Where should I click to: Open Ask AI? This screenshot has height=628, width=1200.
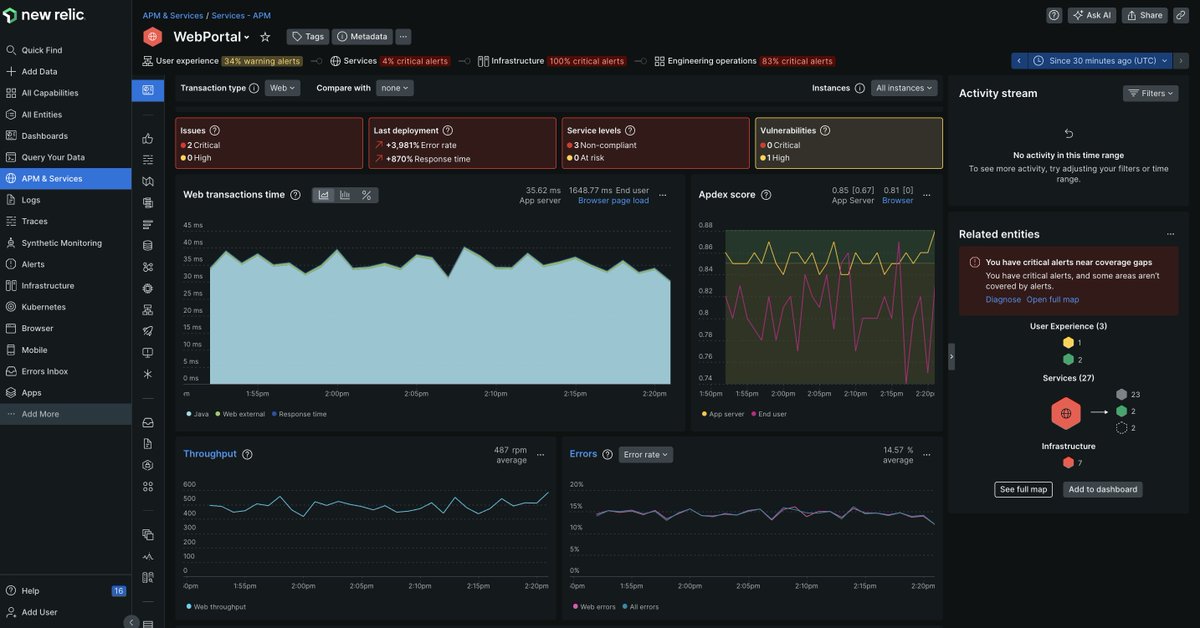click(1092, 15)
